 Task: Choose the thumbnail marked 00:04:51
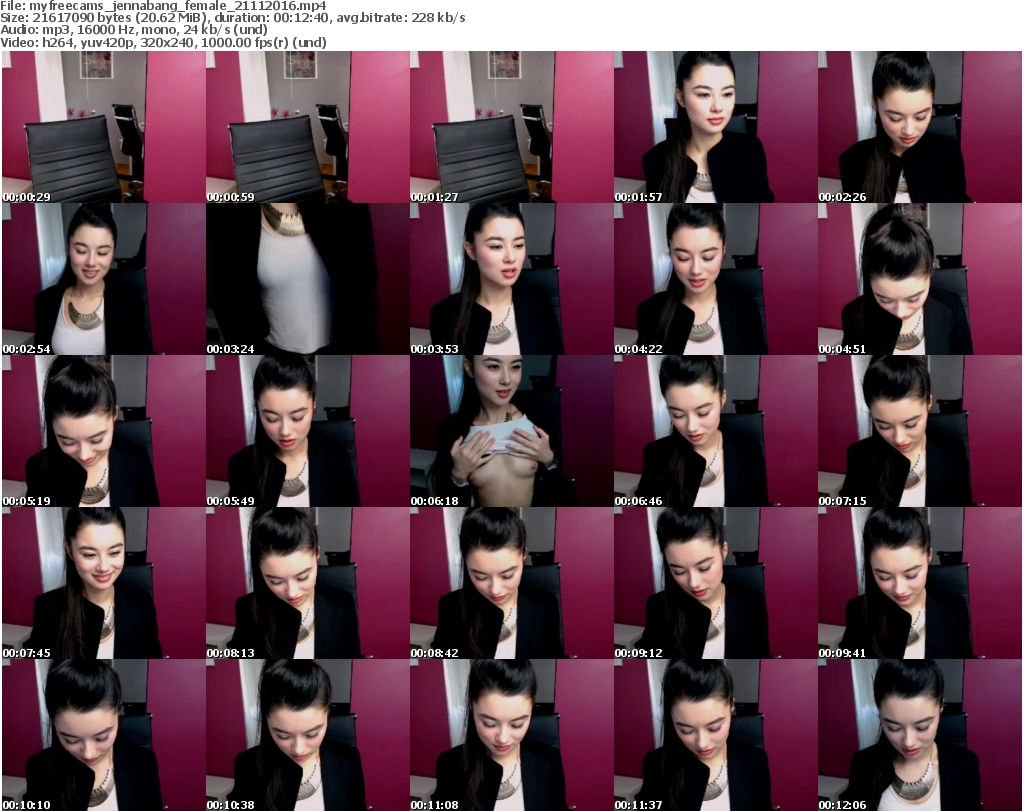pos(920,279)
